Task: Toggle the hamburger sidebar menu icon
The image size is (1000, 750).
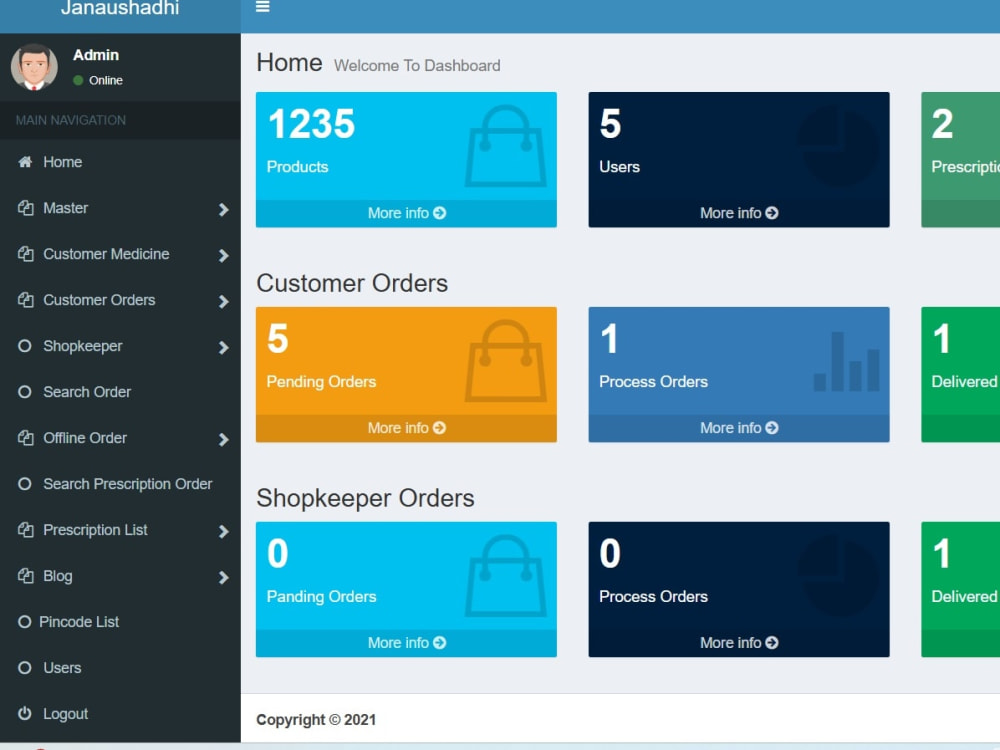Action: pyautogui.click(x=262, y=7)
